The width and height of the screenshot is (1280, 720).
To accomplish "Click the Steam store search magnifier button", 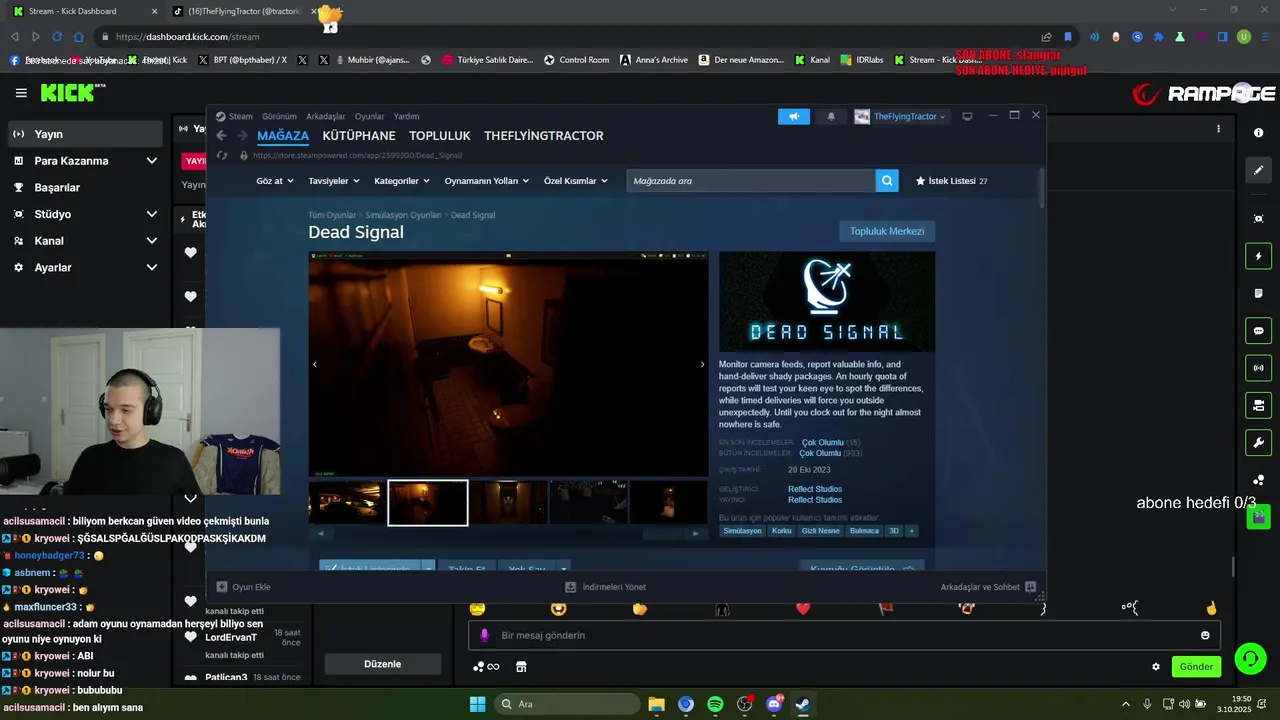I will [x=887, y=181].
